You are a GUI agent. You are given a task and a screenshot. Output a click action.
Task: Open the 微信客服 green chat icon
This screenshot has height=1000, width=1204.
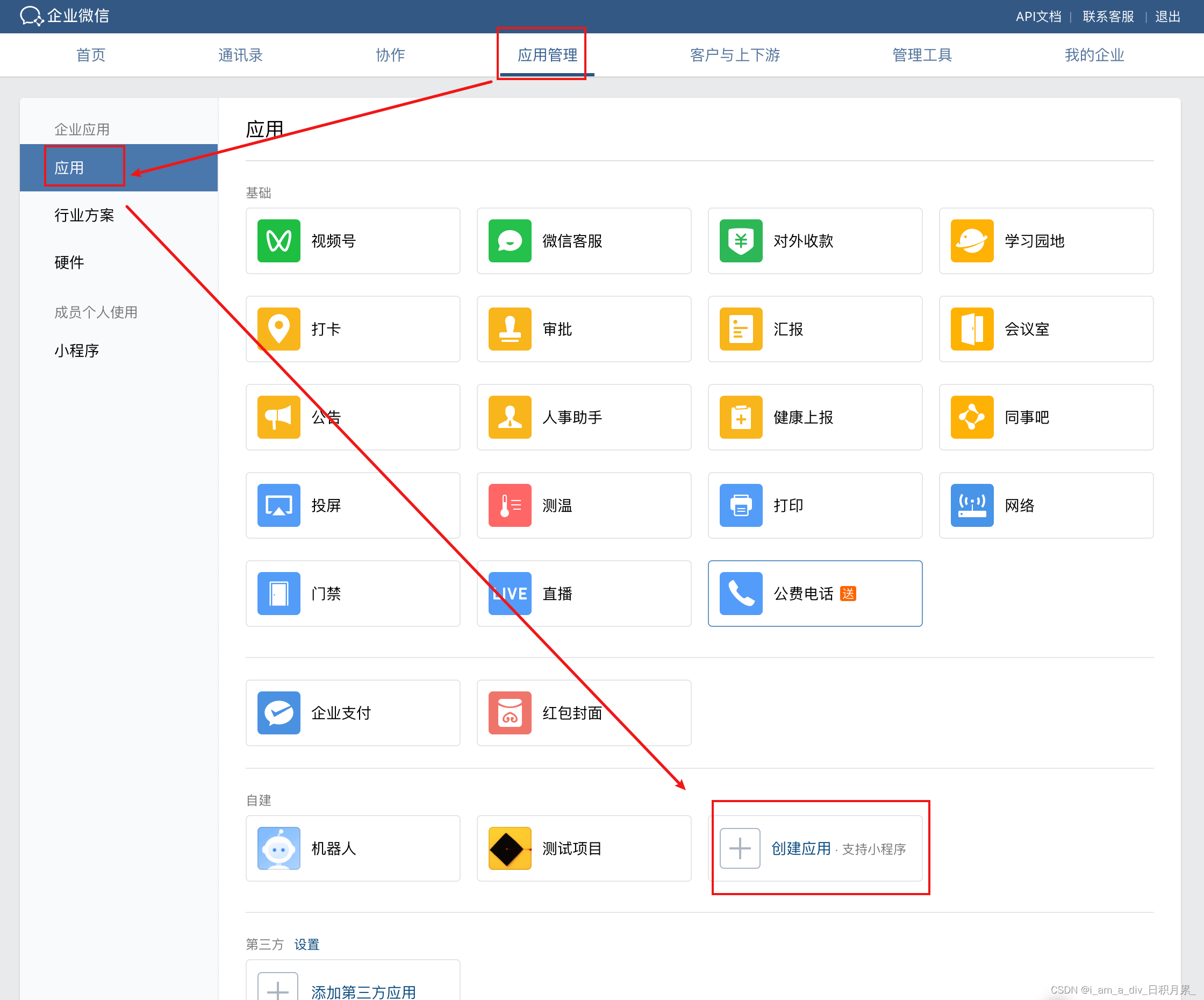point(510,241)
